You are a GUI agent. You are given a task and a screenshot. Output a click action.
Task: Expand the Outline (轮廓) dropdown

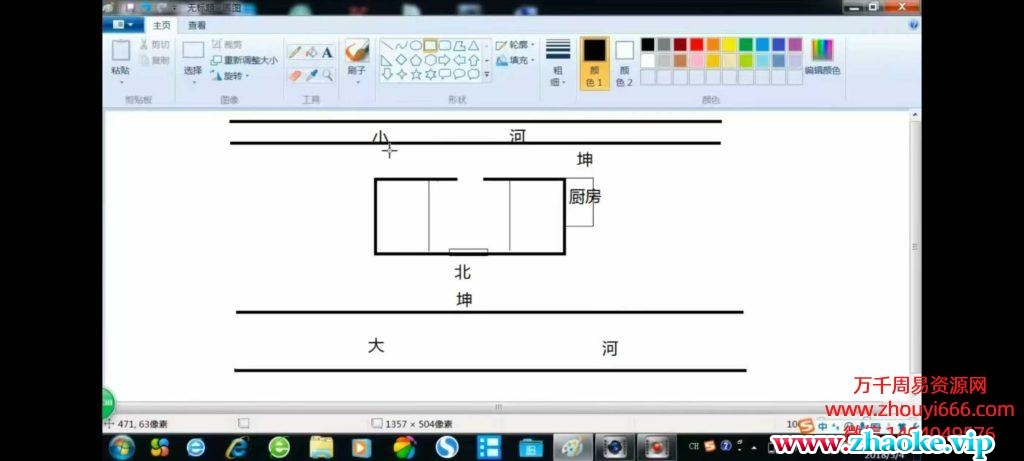(516, 45)
